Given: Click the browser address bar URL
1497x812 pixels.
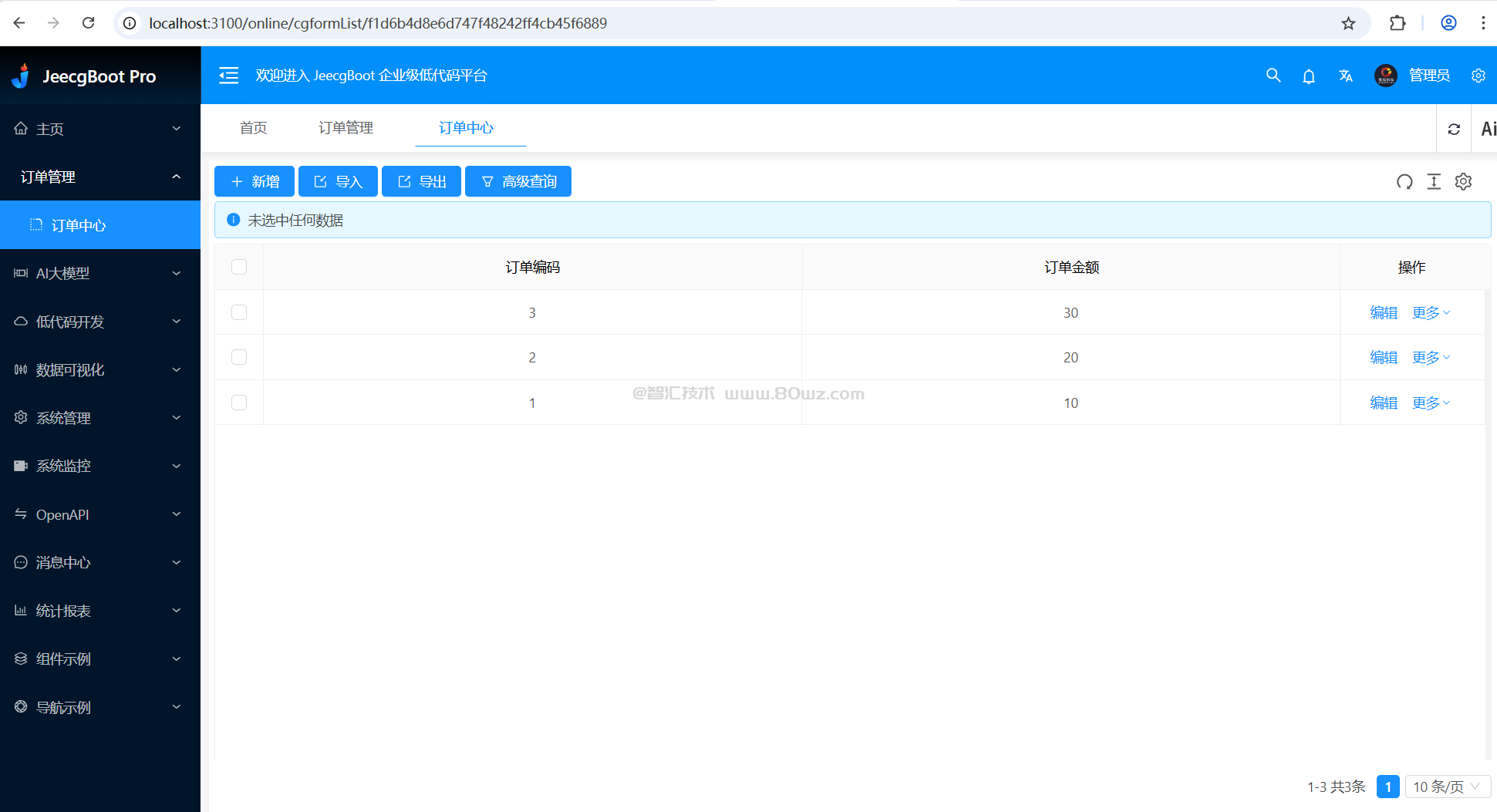Looking at the screenshot, I should 378,23.
